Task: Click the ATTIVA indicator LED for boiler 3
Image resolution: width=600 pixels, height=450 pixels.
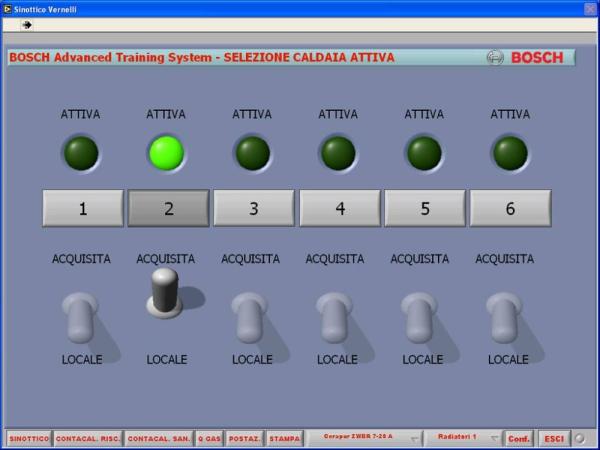Action: (253, 153)
